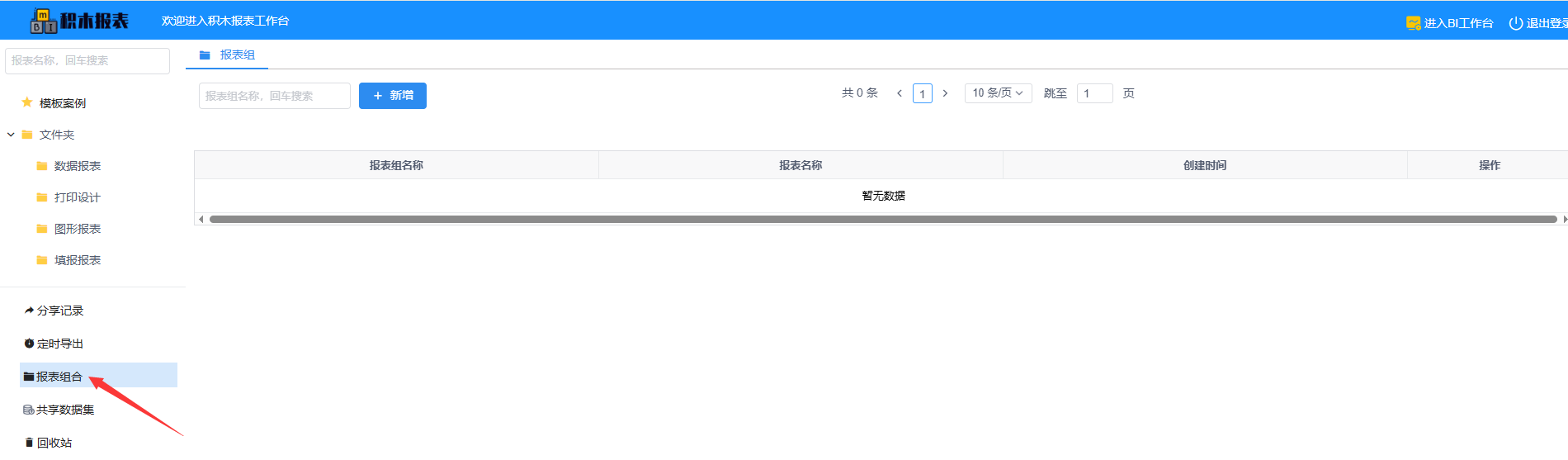The width and height of the screenshot is (1568, 460).
Task: Click the database icon for 共享数据集
Action: pyautogui.click(x=29, y=410)
